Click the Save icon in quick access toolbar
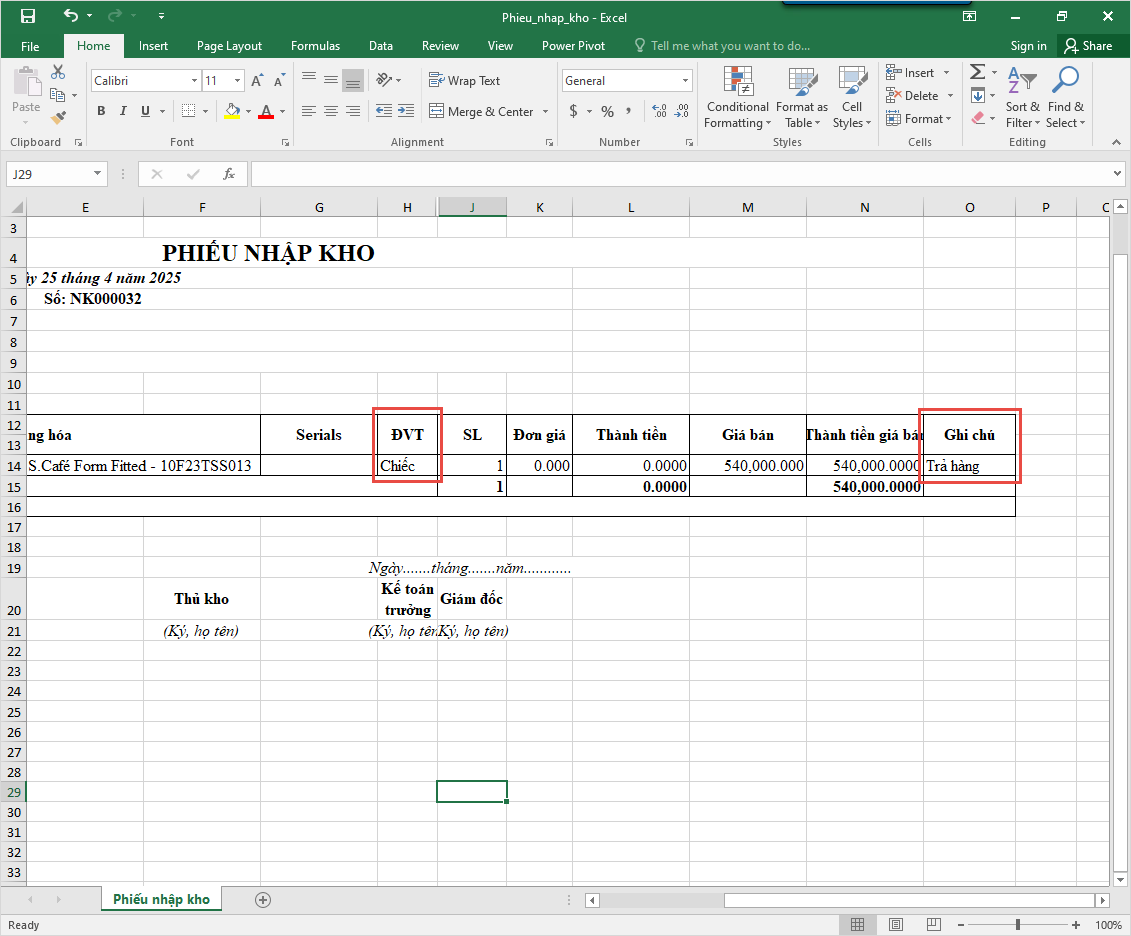The width and height of the screenshot is (1131, 936). [x=27, y=16]
